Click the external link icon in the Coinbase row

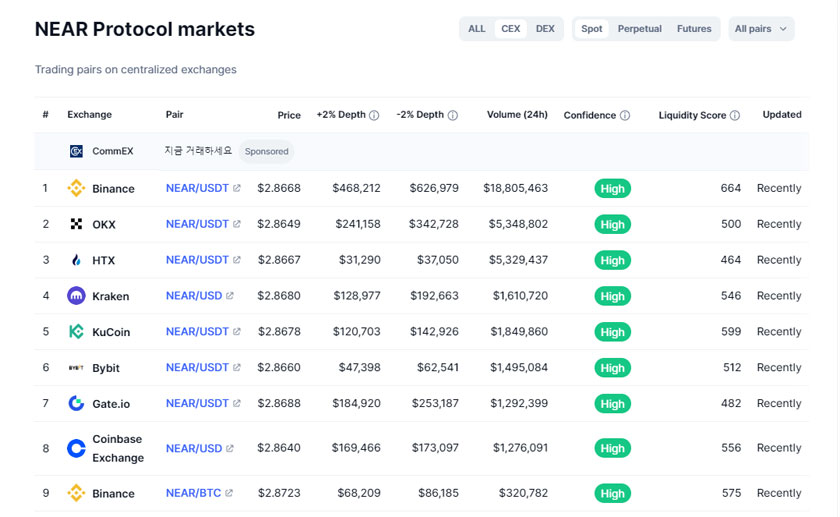coord(230,448)
